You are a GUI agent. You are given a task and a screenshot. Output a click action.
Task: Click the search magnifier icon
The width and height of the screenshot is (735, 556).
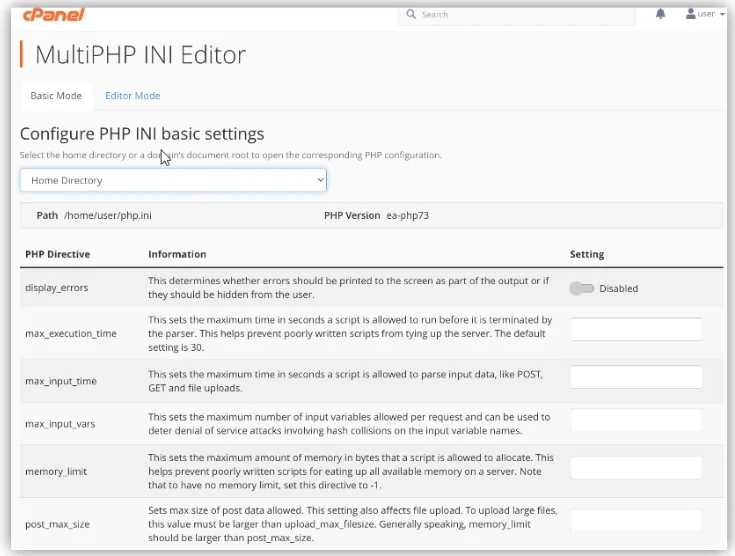point(411,15)
